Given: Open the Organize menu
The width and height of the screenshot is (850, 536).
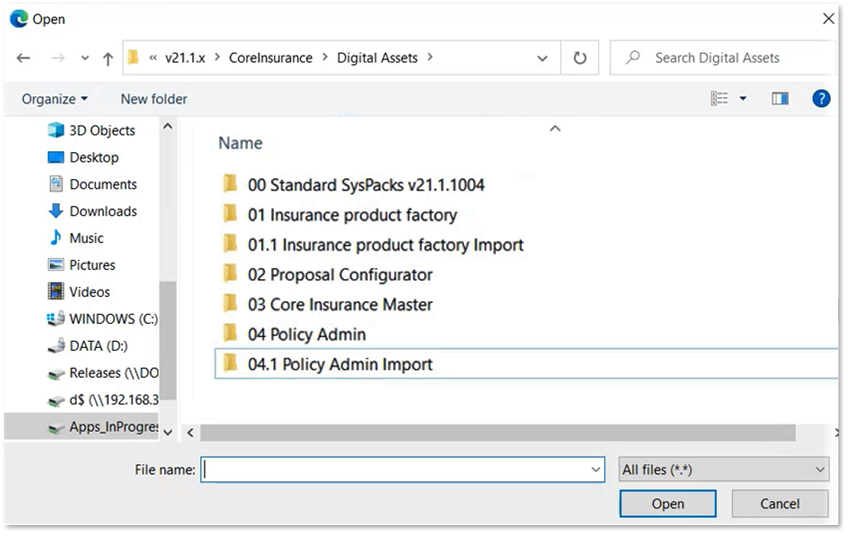Looking at the screenshot, I should click(55, 99).
